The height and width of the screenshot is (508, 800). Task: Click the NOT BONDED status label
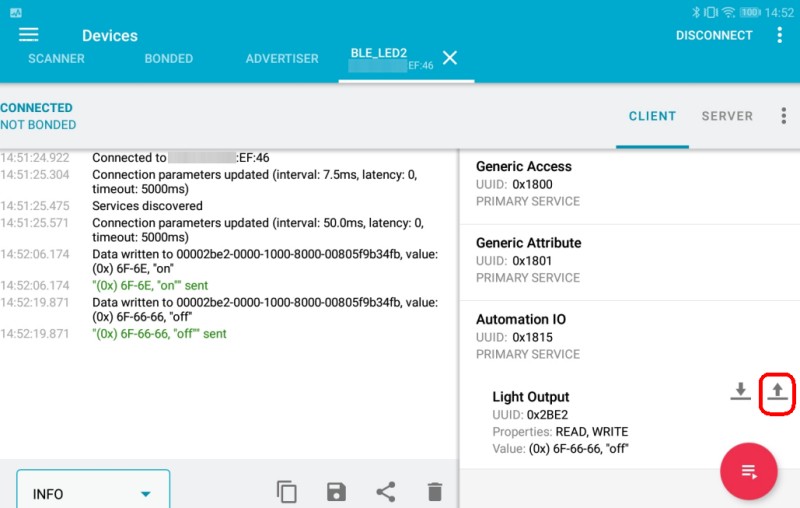click(x=38, y=125)
